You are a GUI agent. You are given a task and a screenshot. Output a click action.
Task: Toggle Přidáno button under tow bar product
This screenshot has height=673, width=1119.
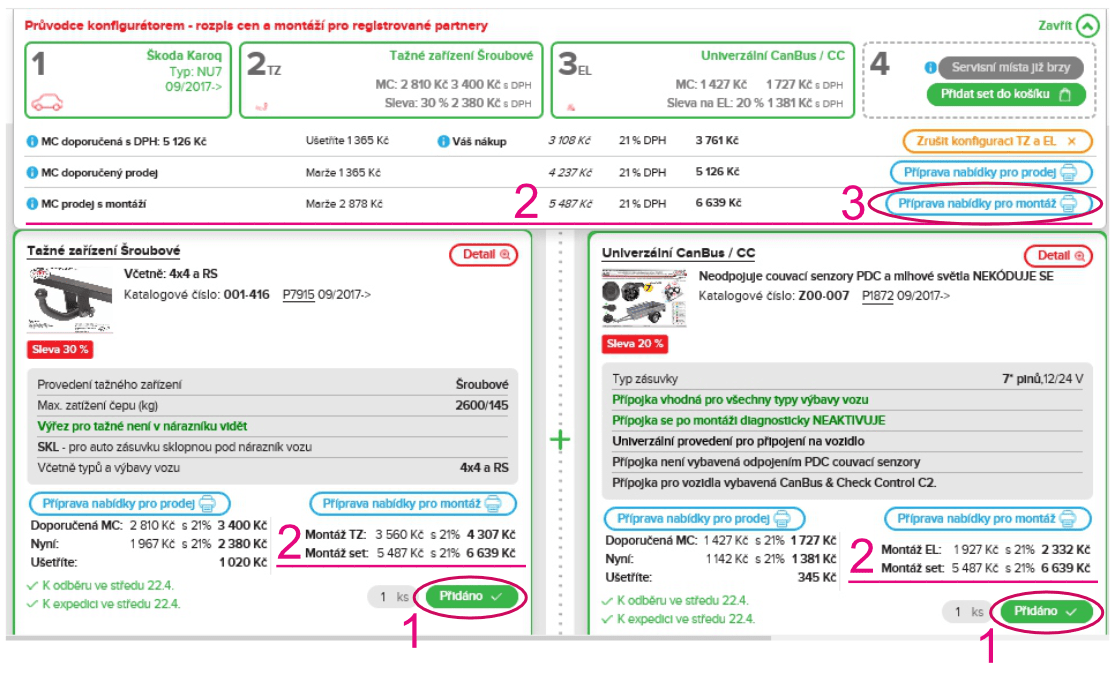[x=472, y=596]
